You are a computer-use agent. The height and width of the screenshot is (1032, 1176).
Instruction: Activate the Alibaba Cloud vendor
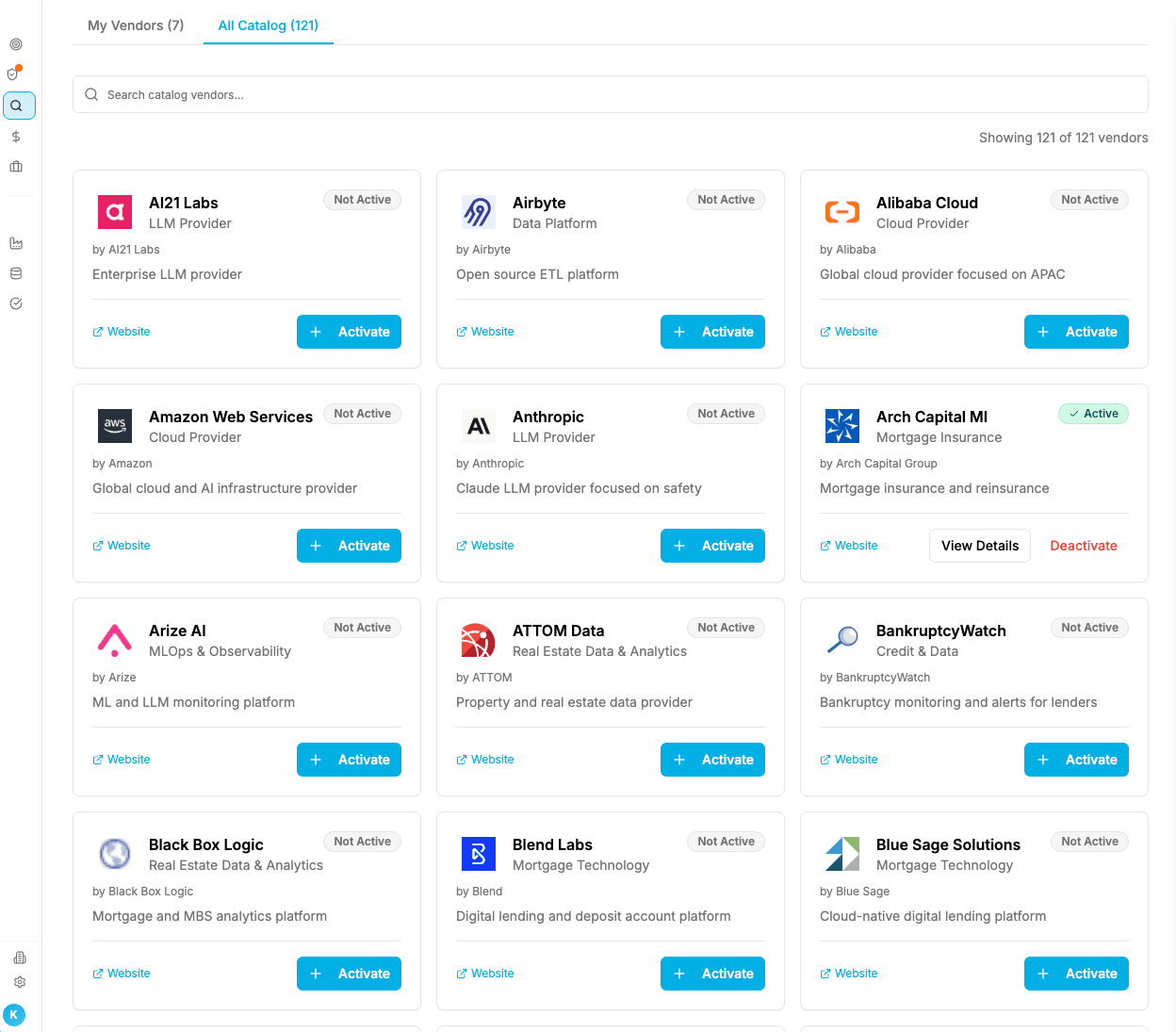coord(1076,332)
